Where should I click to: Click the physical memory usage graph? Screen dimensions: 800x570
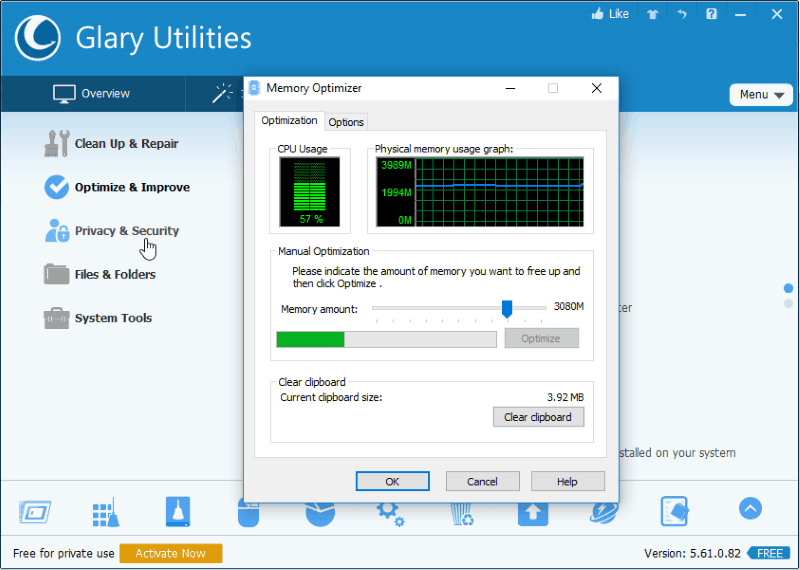click(480, 192)
